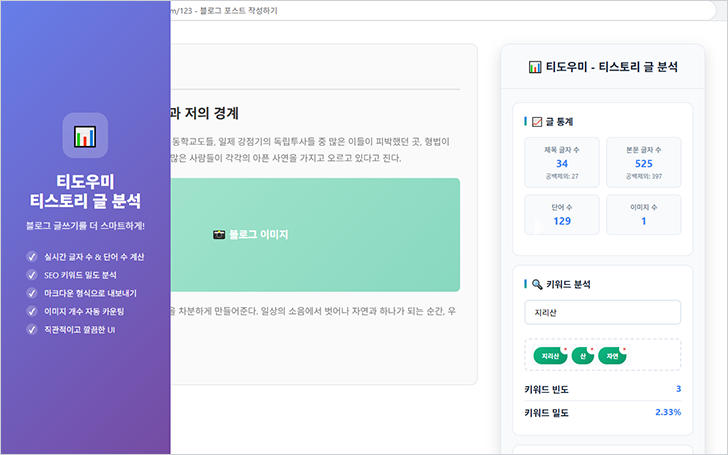Click the 이미지 수 1 stat card
728x455 pixels.
644,214
